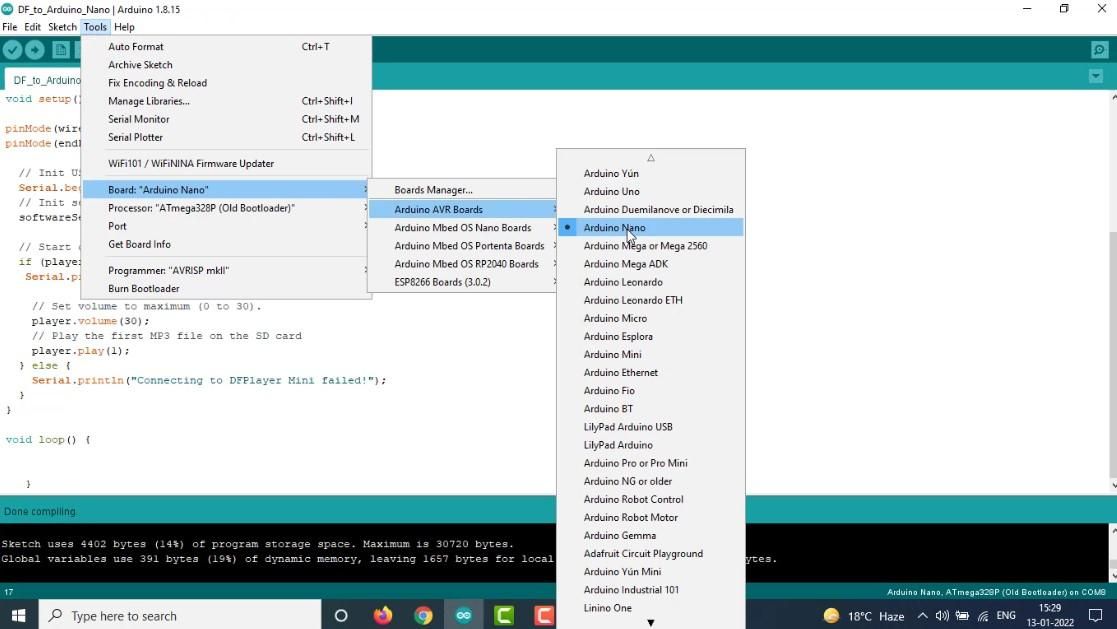Viewport: 1117px width, 629px height.
Task: Click the Windows taskbar search box
Action: tap(180, 615)
